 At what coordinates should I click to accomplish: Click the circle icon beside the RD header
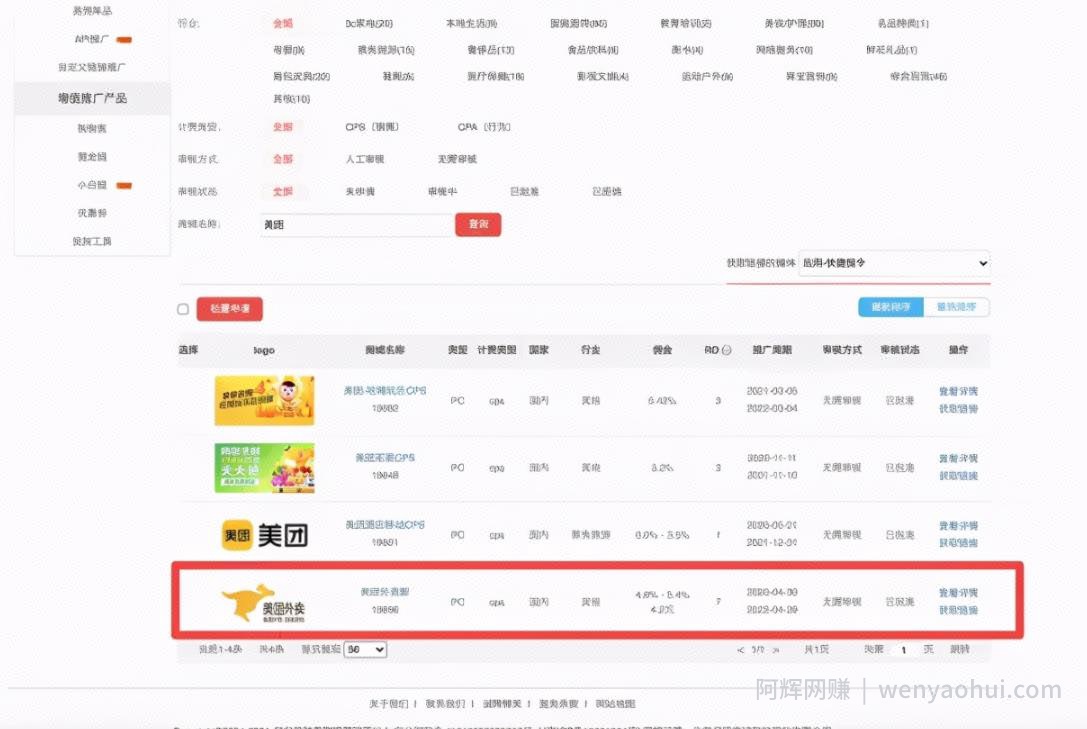(x=727, y=350)
